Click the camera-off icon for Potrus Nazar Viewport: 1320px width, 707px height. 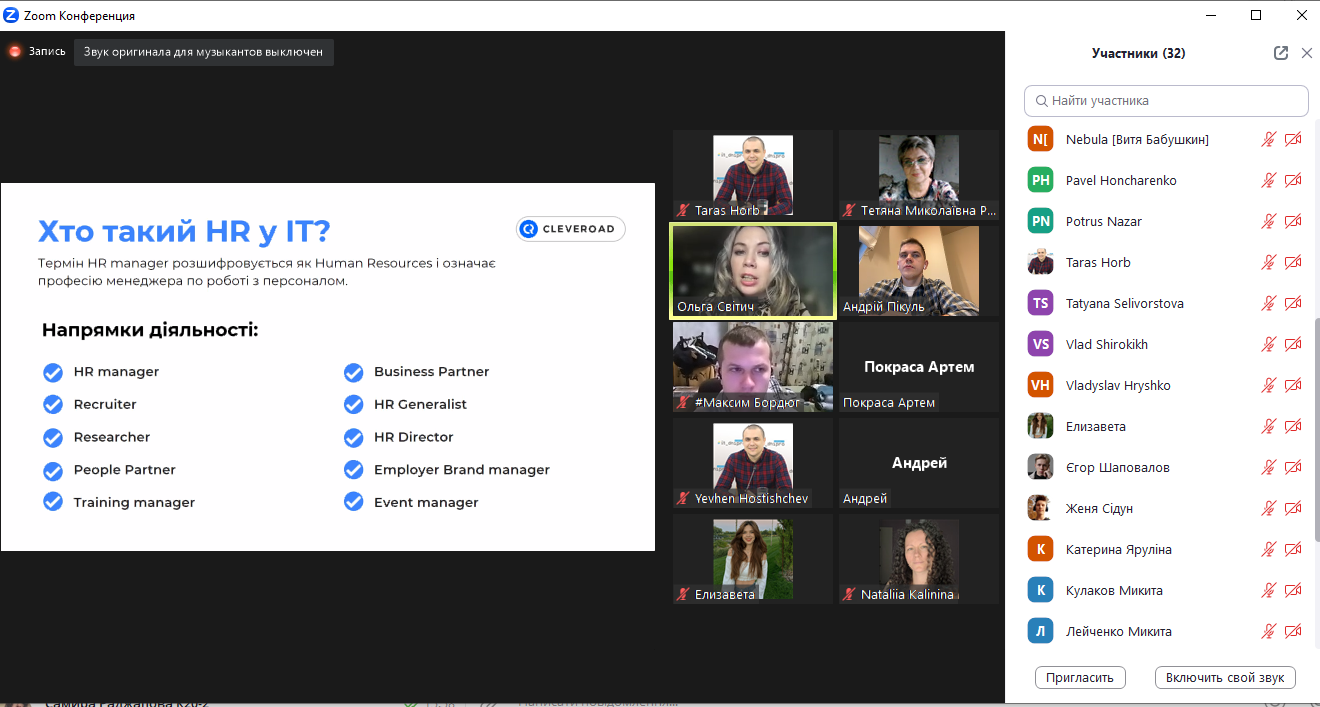(1293, 221)
